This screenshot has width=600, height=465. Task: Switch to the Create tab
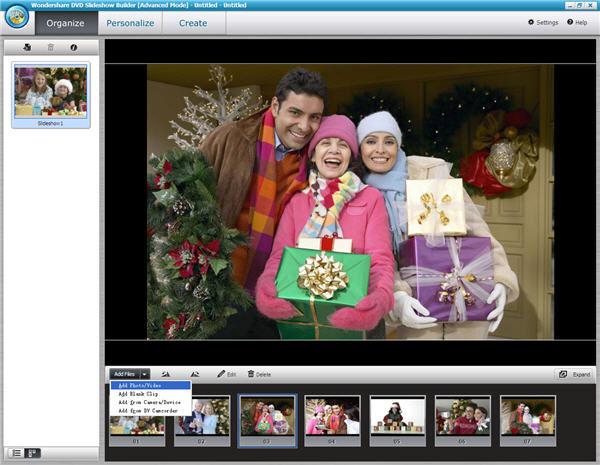click(x=193, y=23)
